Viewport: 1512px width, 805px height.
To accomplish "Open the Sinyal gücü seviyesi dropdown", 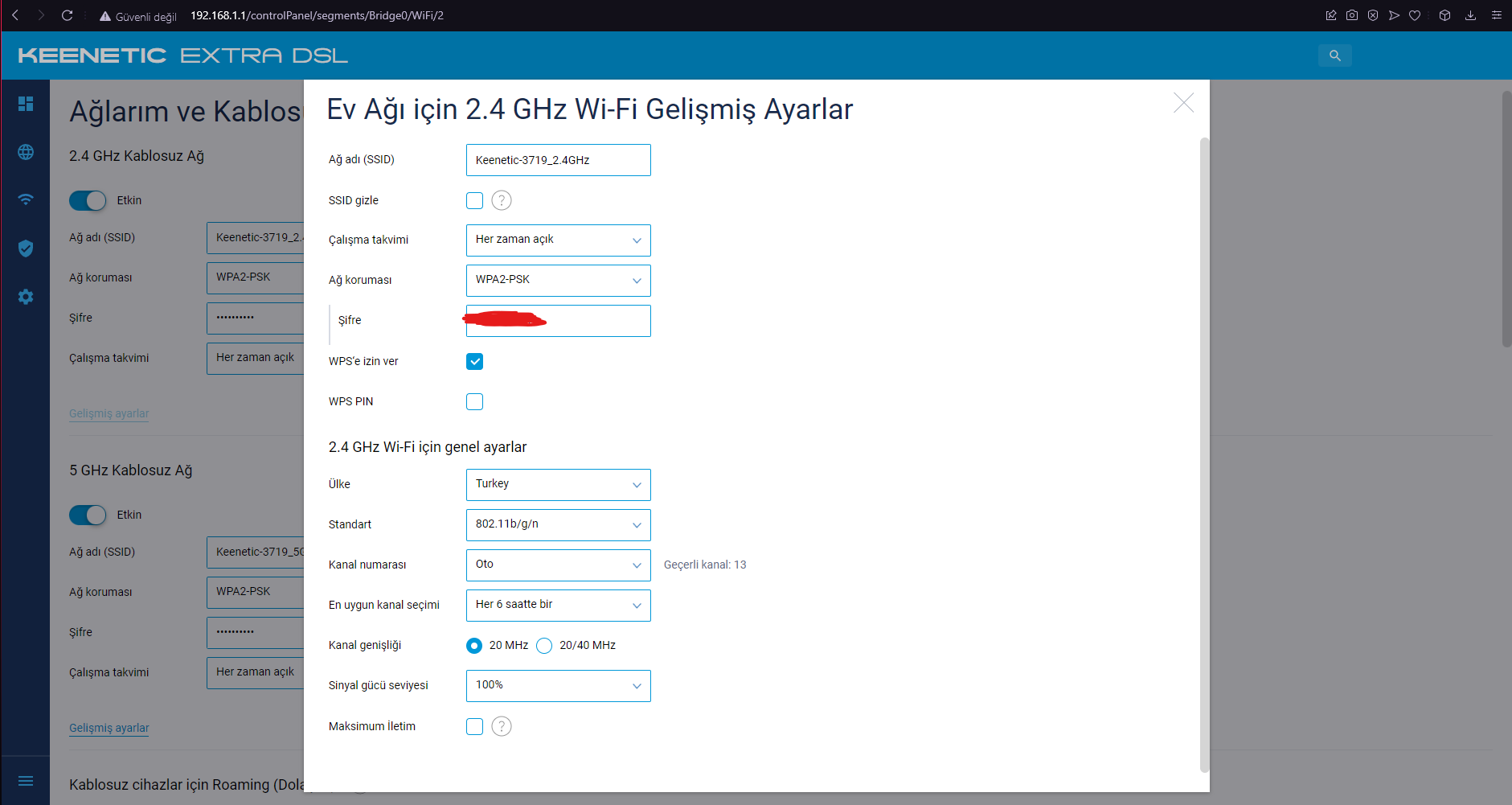I will click(559, 685).
